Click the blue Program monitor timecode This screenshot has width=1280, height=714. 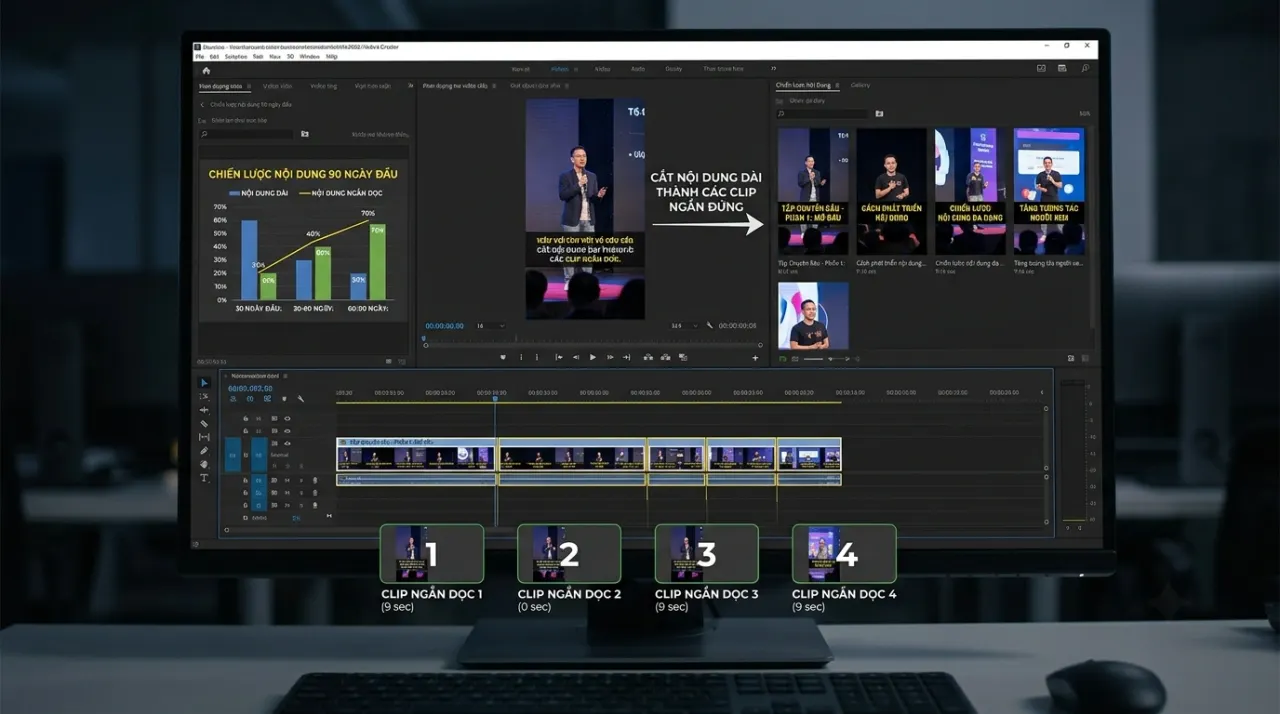click(445, 326)
